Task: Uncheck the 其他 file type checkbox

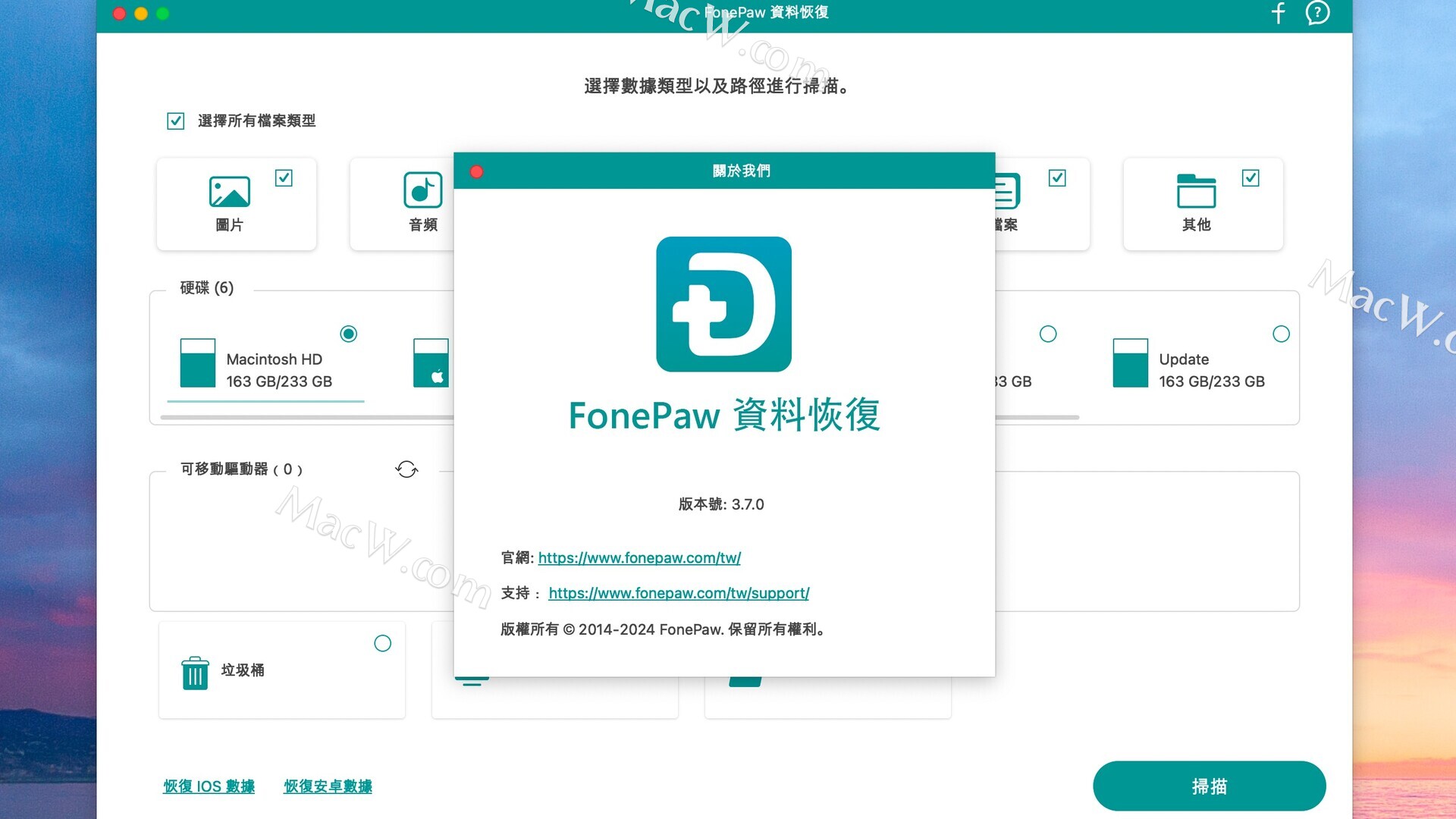Action: [x=1250, y=178]
